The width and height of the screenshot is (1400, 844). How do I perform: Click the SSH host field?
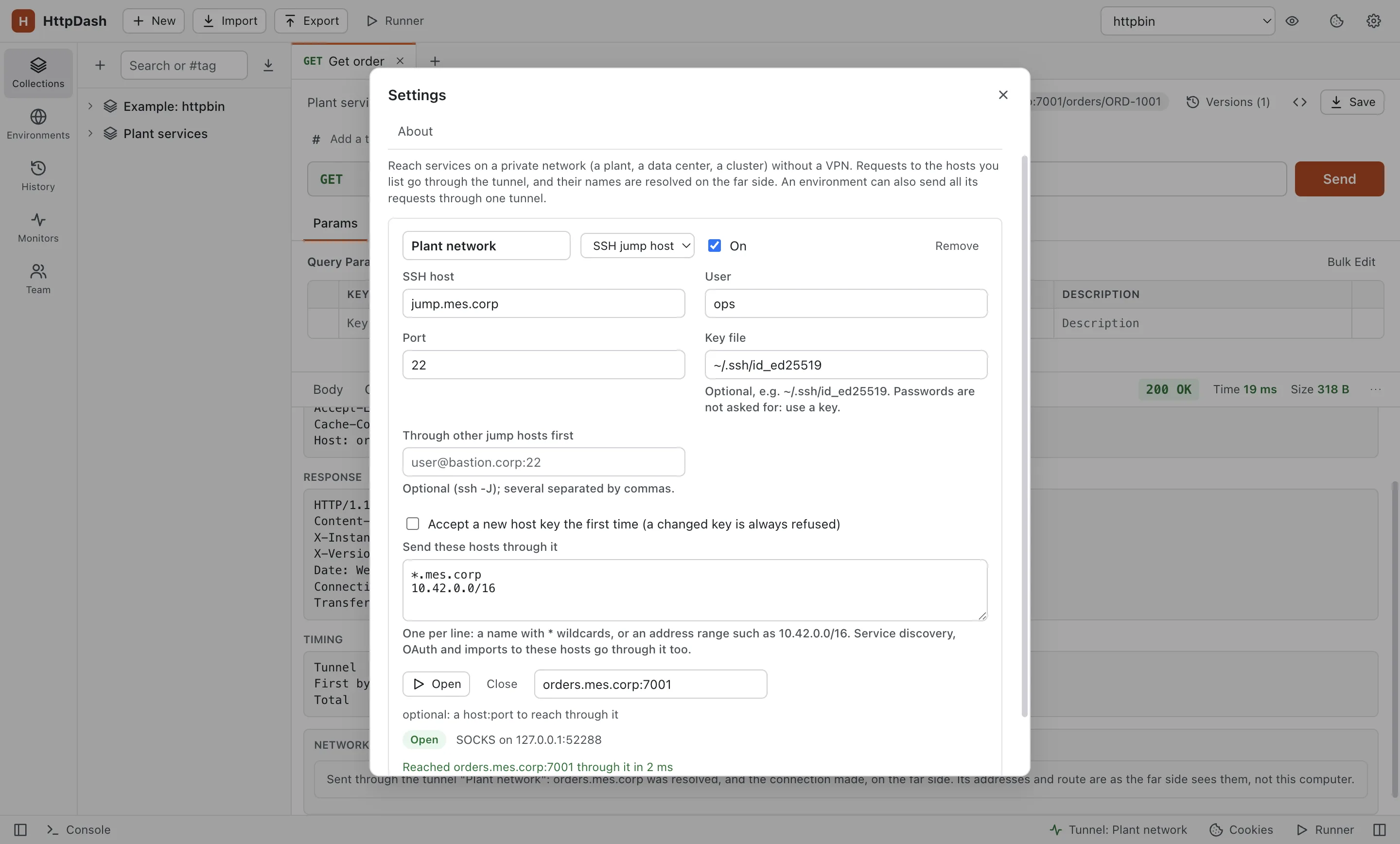543,303
